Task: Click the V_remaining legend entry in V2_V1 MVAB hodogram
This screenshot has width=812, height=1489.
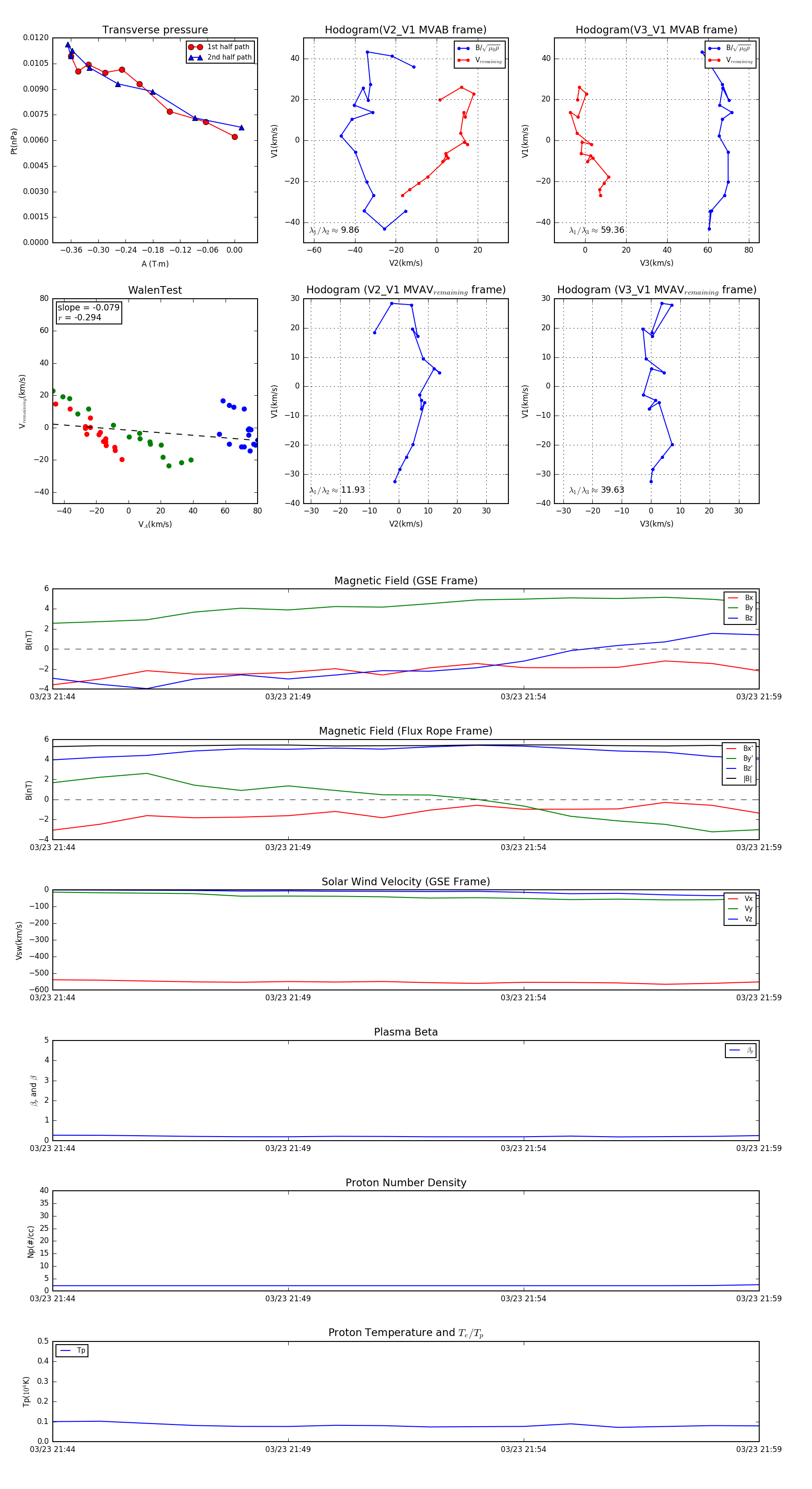Action: tap(479, 60)
